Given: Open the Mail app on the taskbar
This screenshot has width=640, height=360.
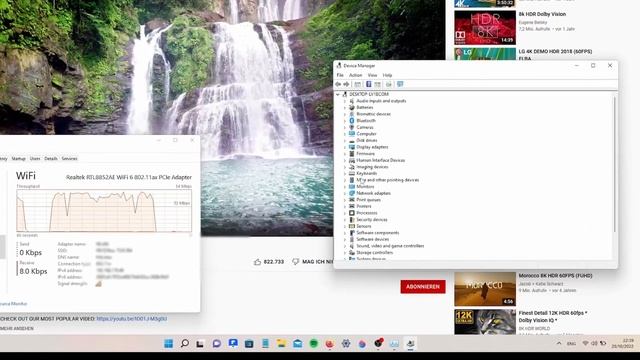Looking at the screenshot, I should pyautogui.click(x=298, y=344).
